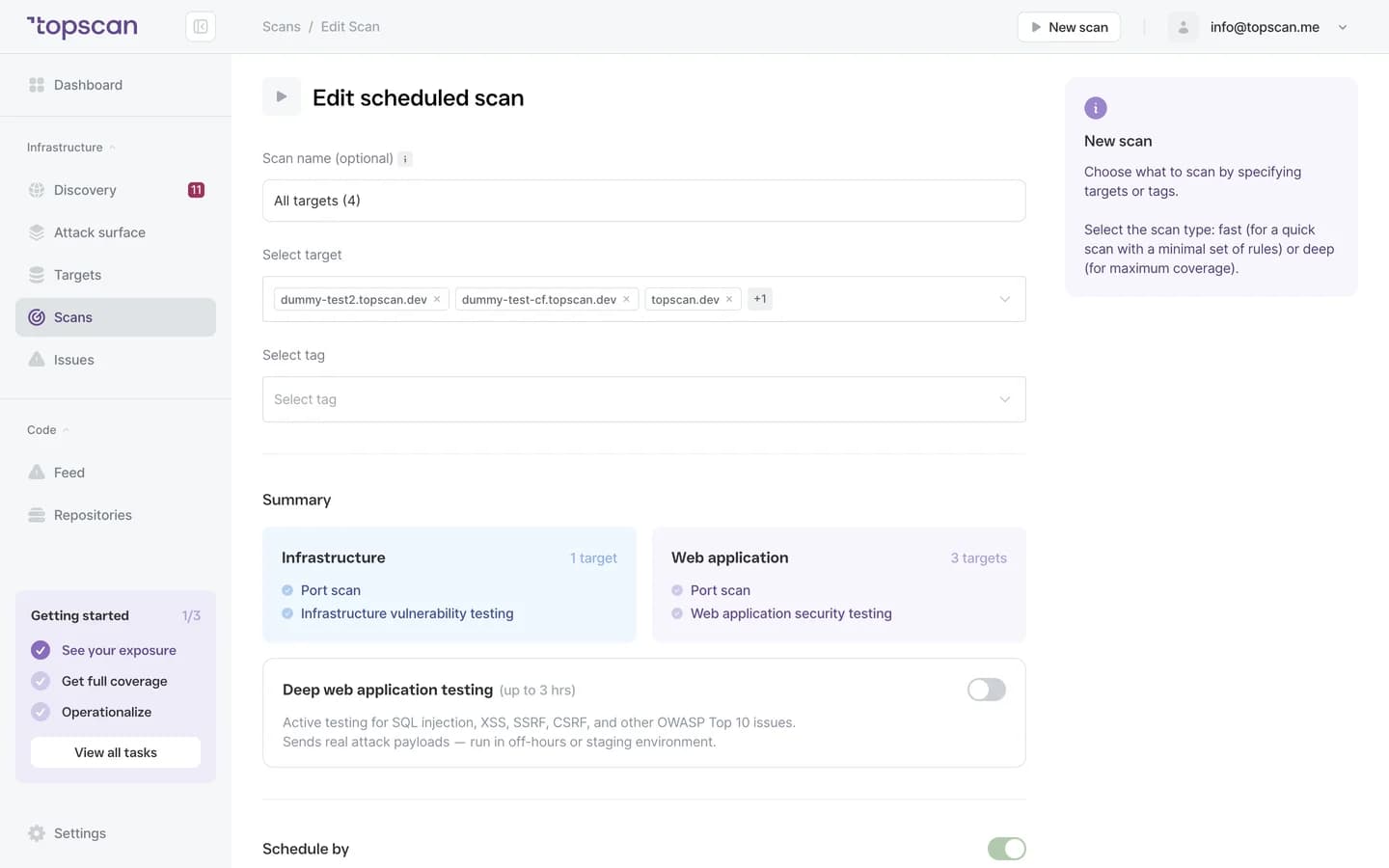Click the user avatar icon
1389x868 pixels.
pyautogui.click(x=1183, y=27)
